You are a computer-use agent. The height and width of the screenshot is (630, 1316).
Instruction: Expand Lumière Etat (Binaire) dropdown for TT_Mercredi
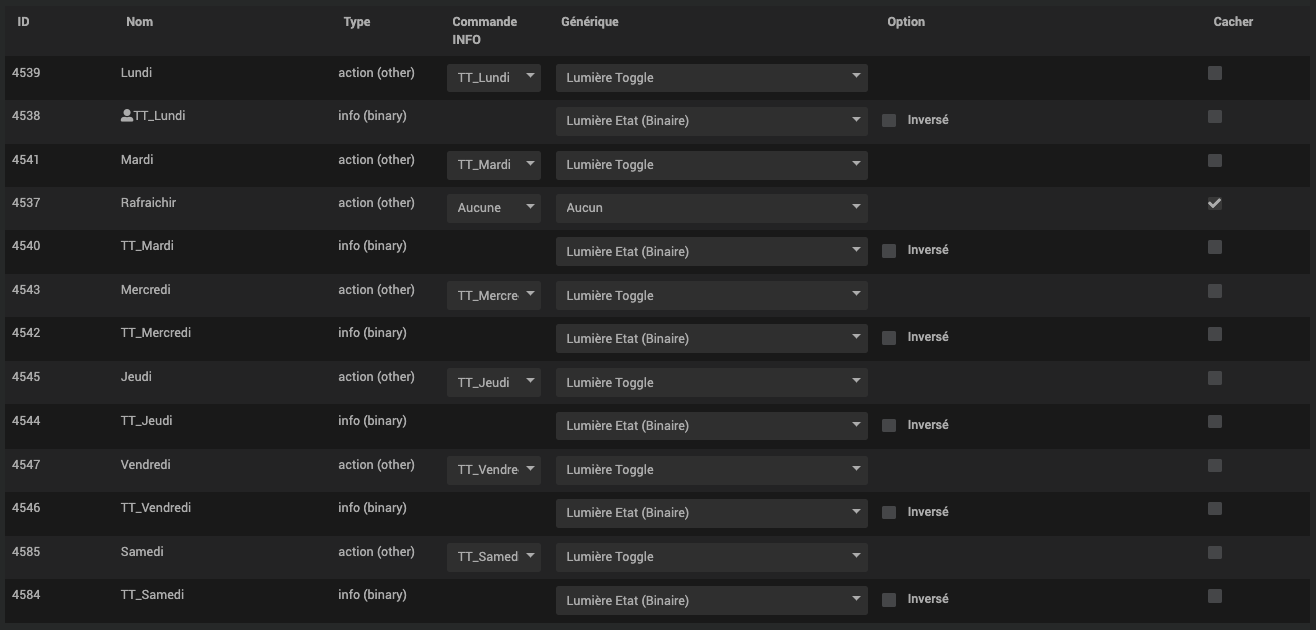[x=711, y=339]
